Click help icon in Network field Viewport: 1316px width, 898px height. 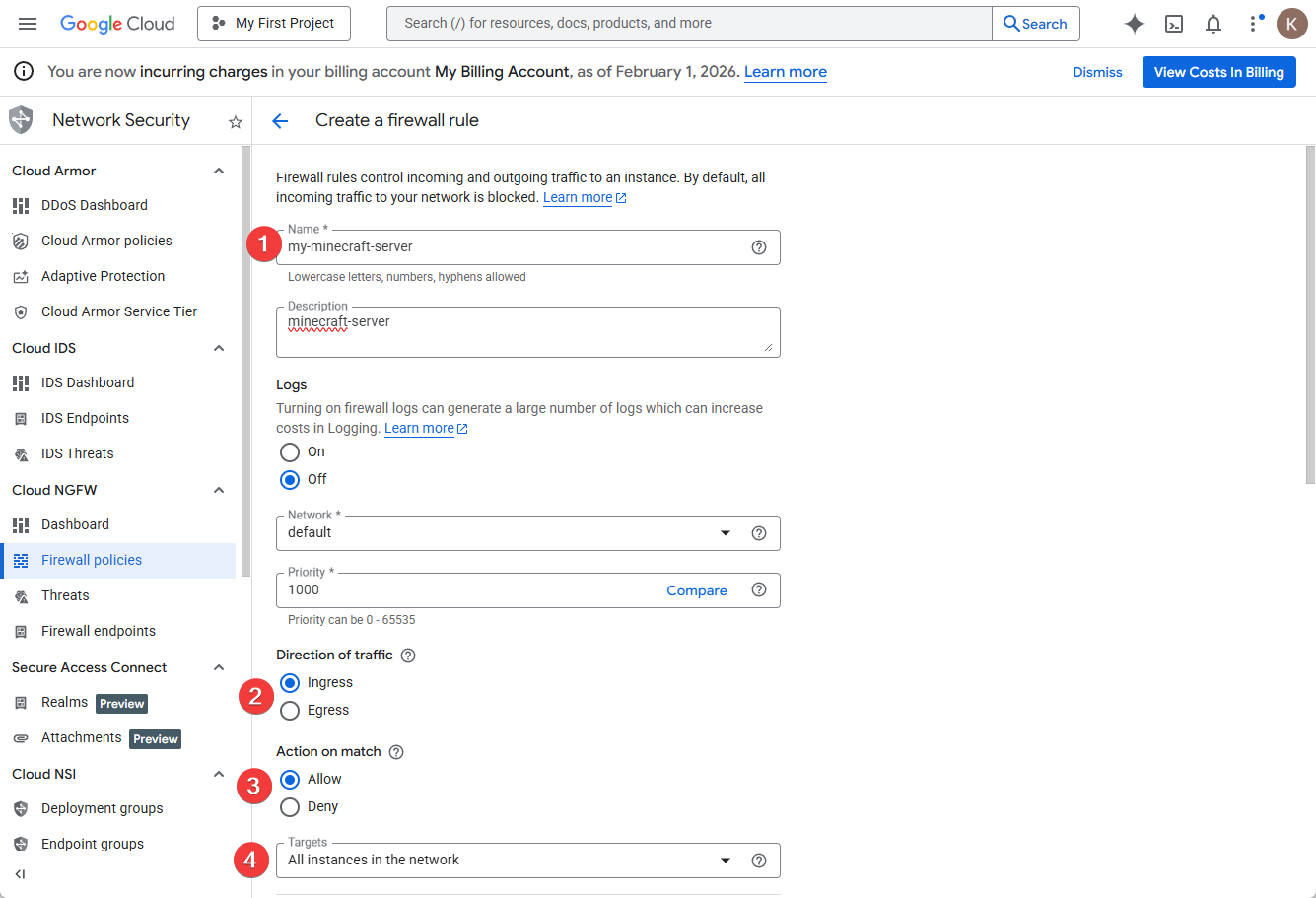[759, 533]
